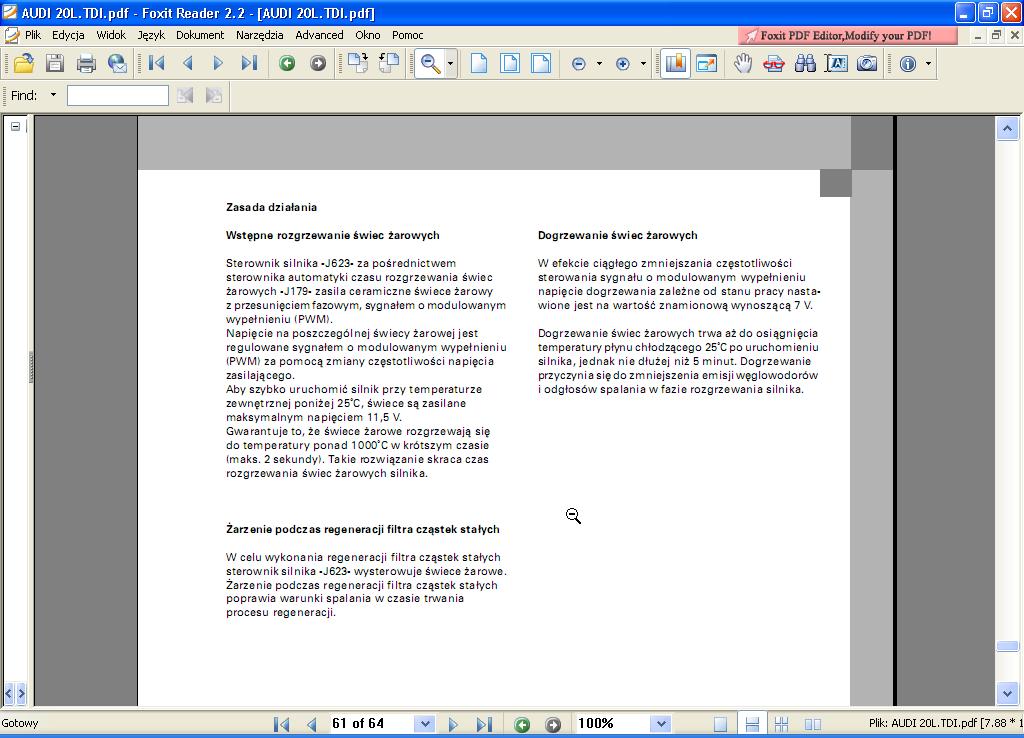
Task: Open the Dokument menu
Action: [x=200, y=35]
